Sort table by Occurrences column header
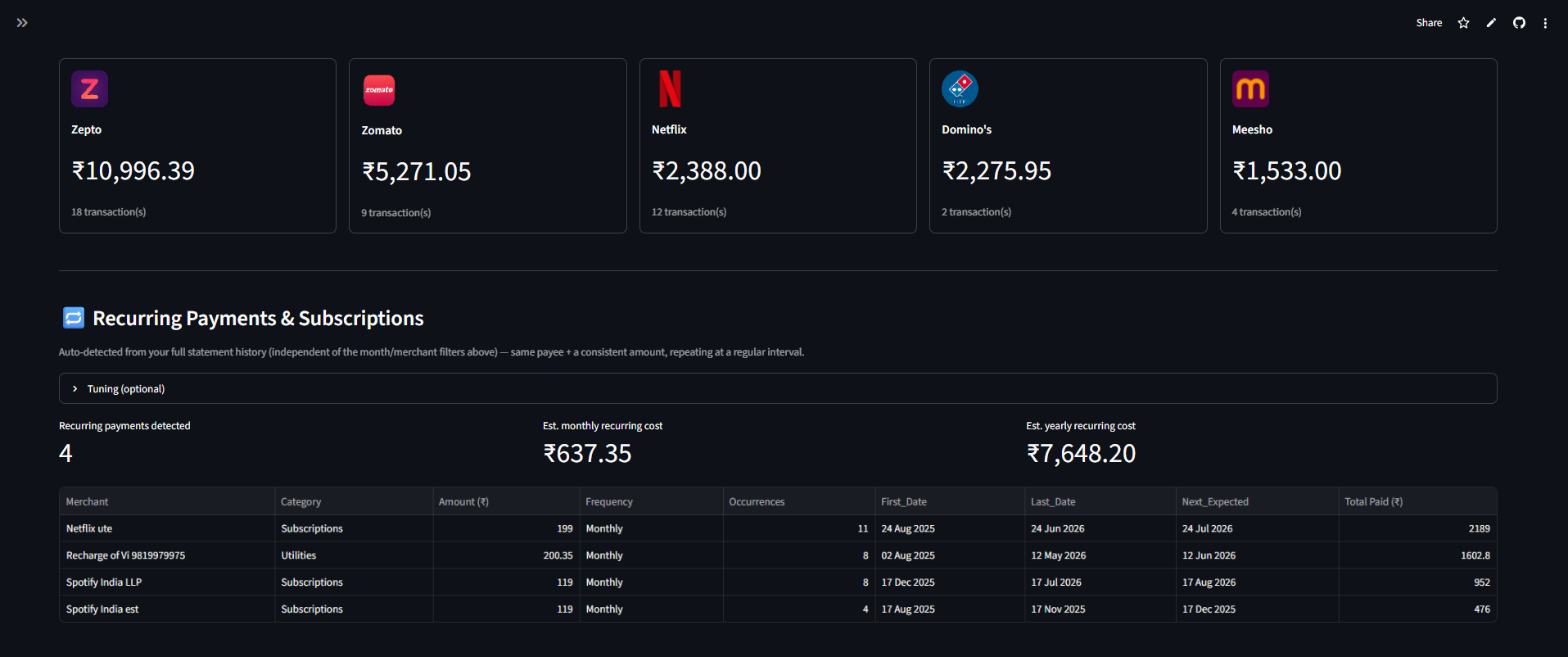This screenshot has width=1568, height=657. point(799,501)
